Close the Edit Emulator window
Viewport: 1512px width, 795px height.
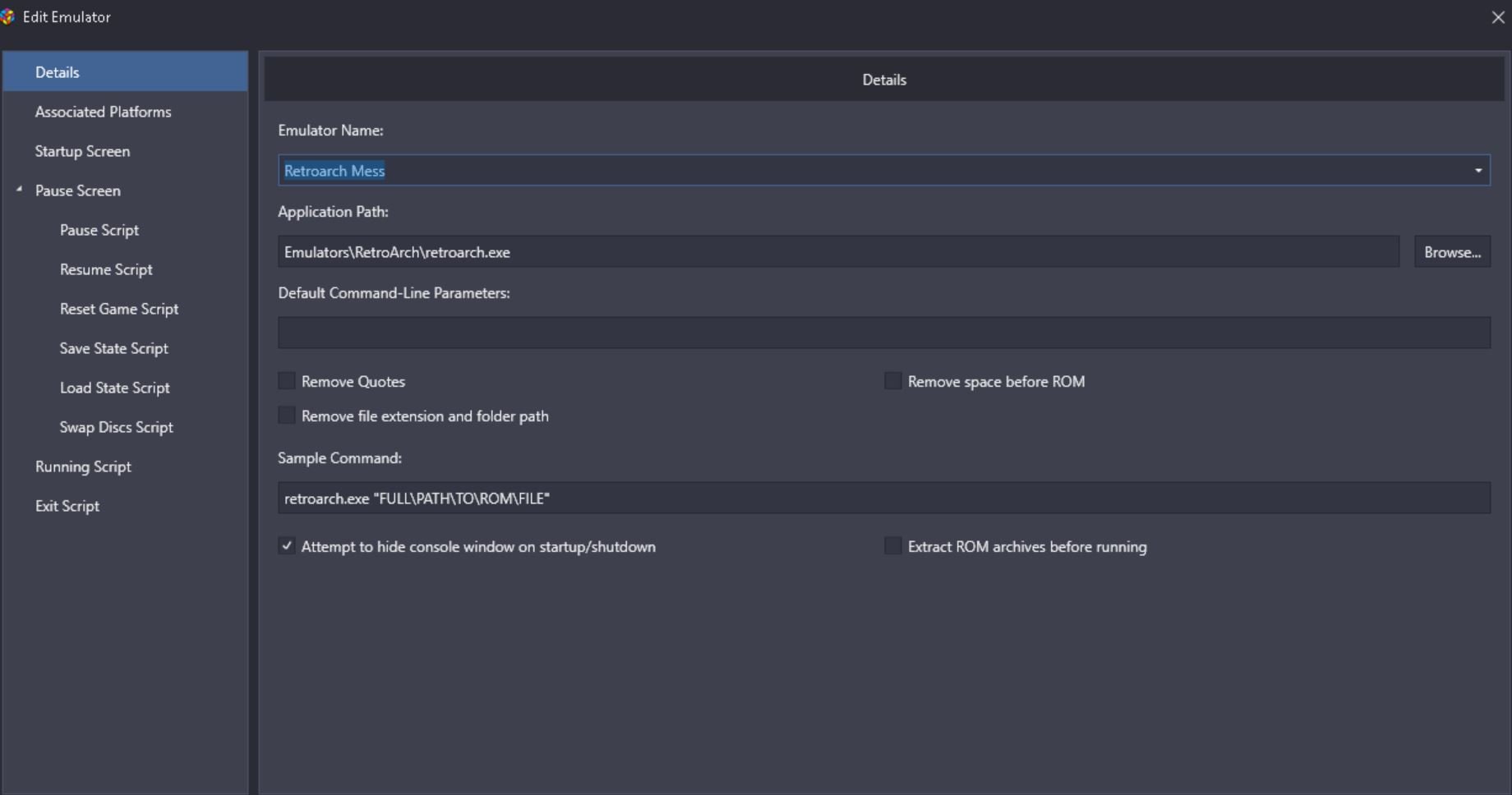[x=1497, y=17]
